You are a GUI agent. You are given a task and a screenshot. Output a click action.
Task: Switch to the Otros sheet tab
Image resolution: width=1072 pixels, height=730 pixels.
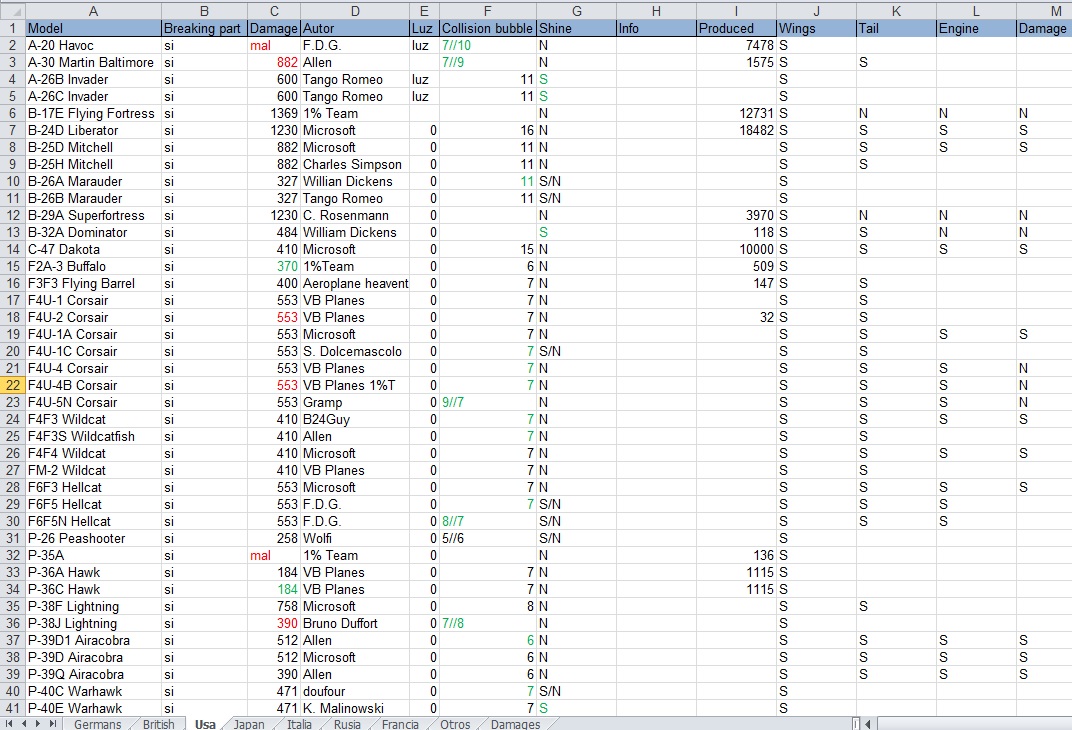(x=455, y=724)
